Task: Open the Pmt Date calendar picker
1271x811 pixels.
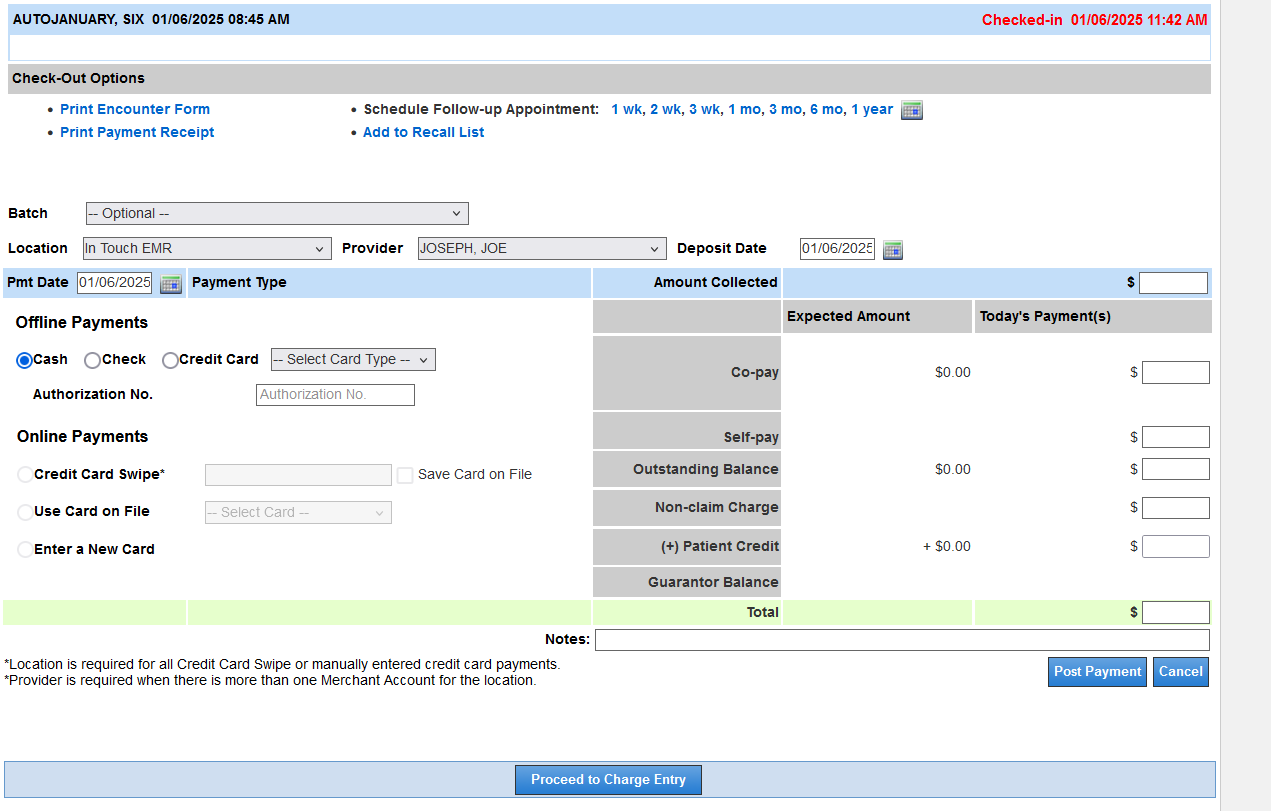Action: pyautogui.click(x=171, y=284)
